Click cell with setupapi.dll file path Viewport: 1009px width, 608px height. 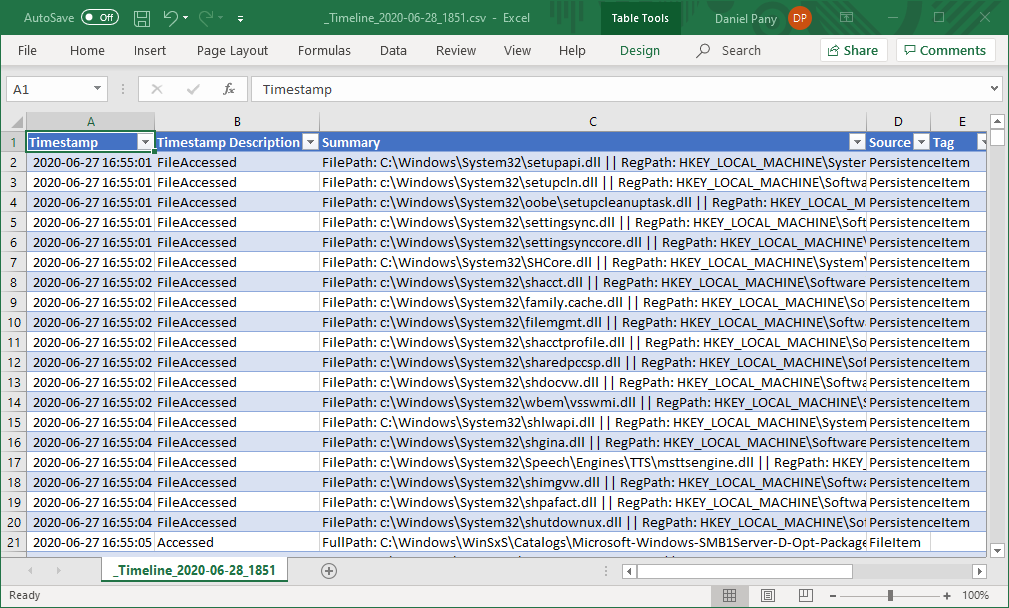coord(593,162)
